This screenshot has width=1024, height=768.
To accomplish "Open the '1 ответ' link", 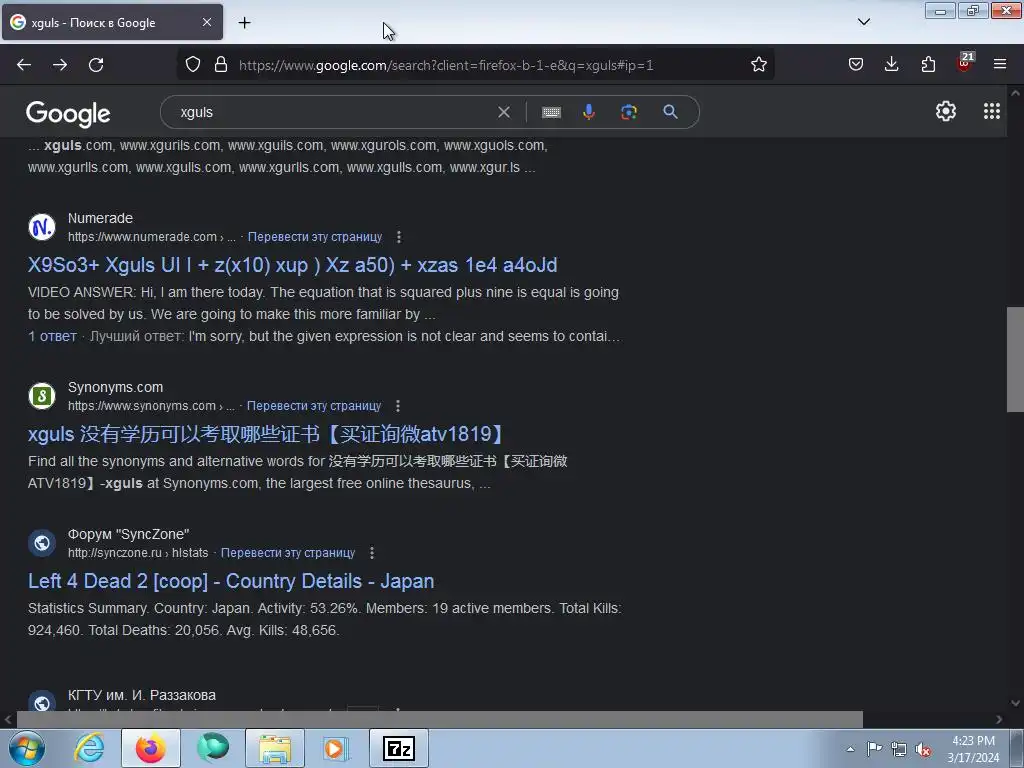I will [52, 336].
